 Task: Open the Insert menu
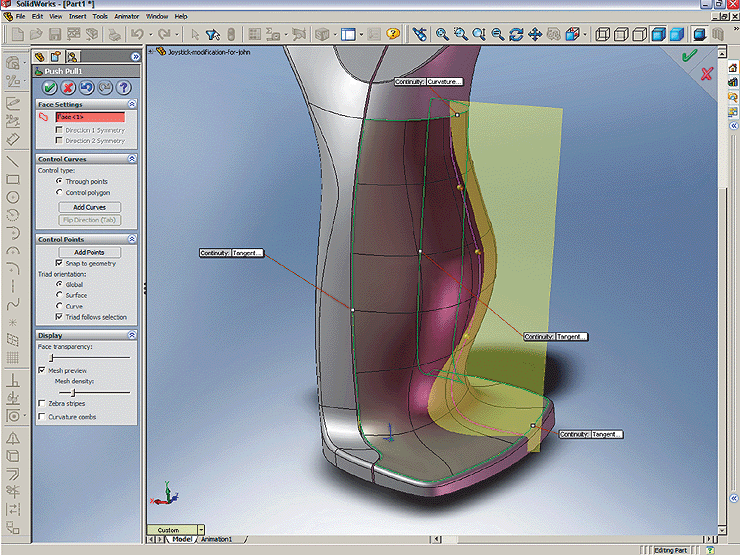77,17
